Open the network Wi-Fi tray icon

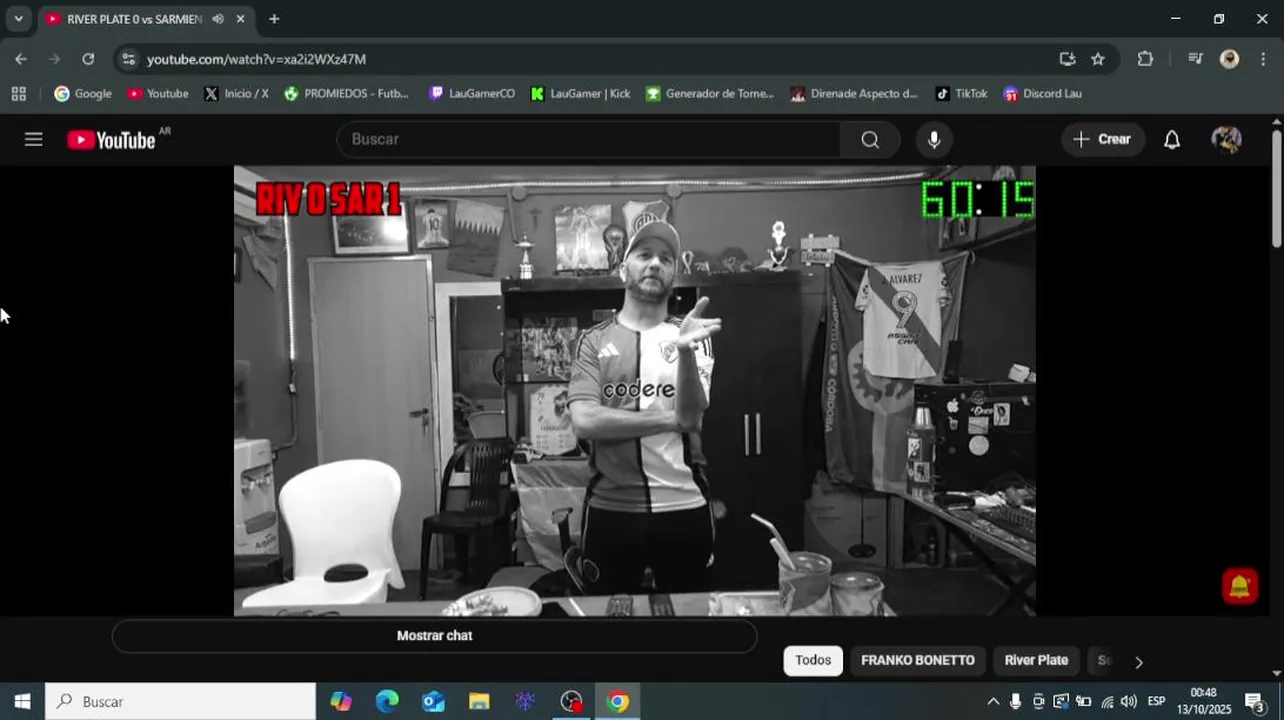click(1107, 702)
